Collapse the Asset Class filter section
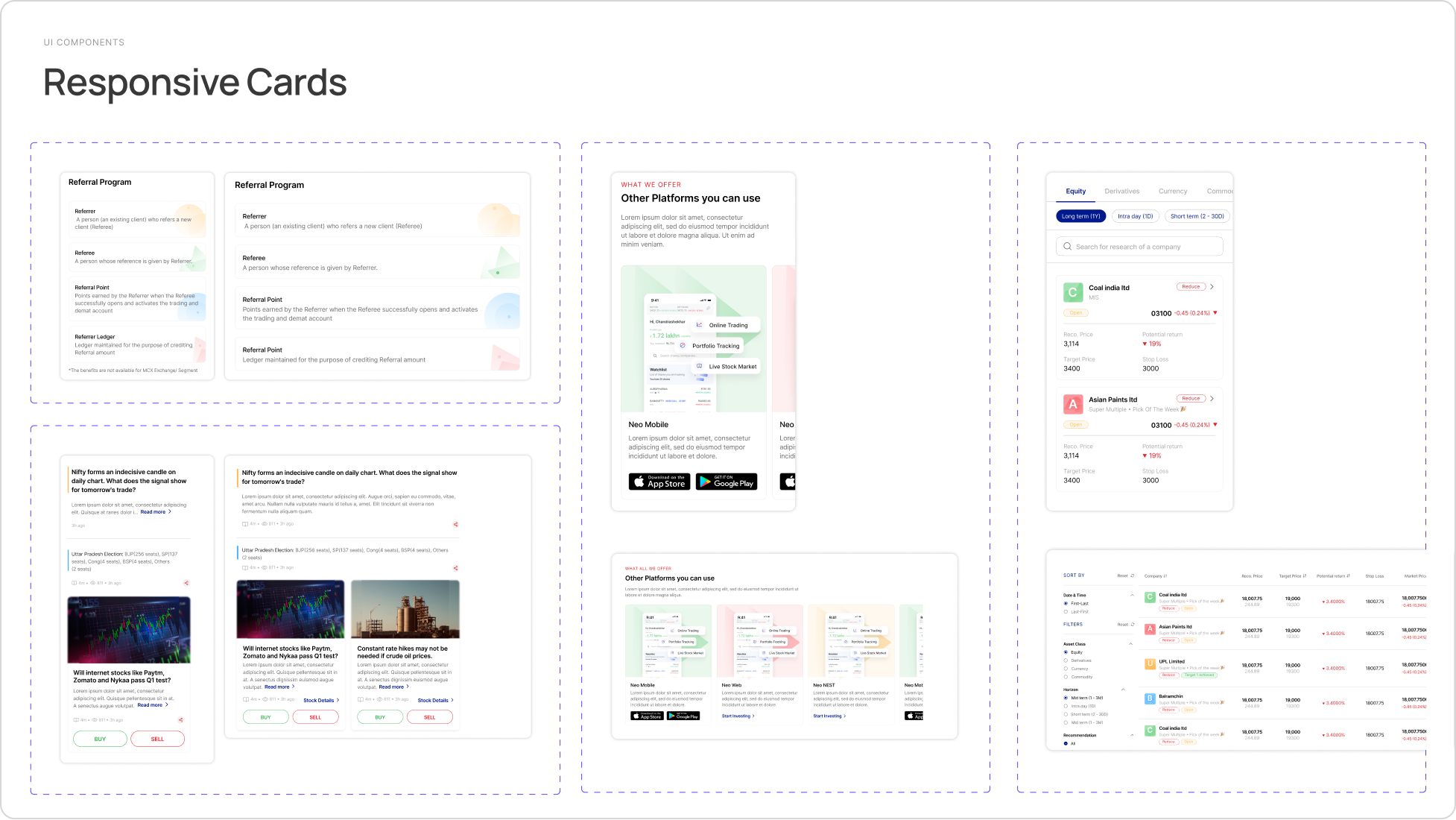Viewport: 1456px width, 820px height. (x=1130, y=643)
